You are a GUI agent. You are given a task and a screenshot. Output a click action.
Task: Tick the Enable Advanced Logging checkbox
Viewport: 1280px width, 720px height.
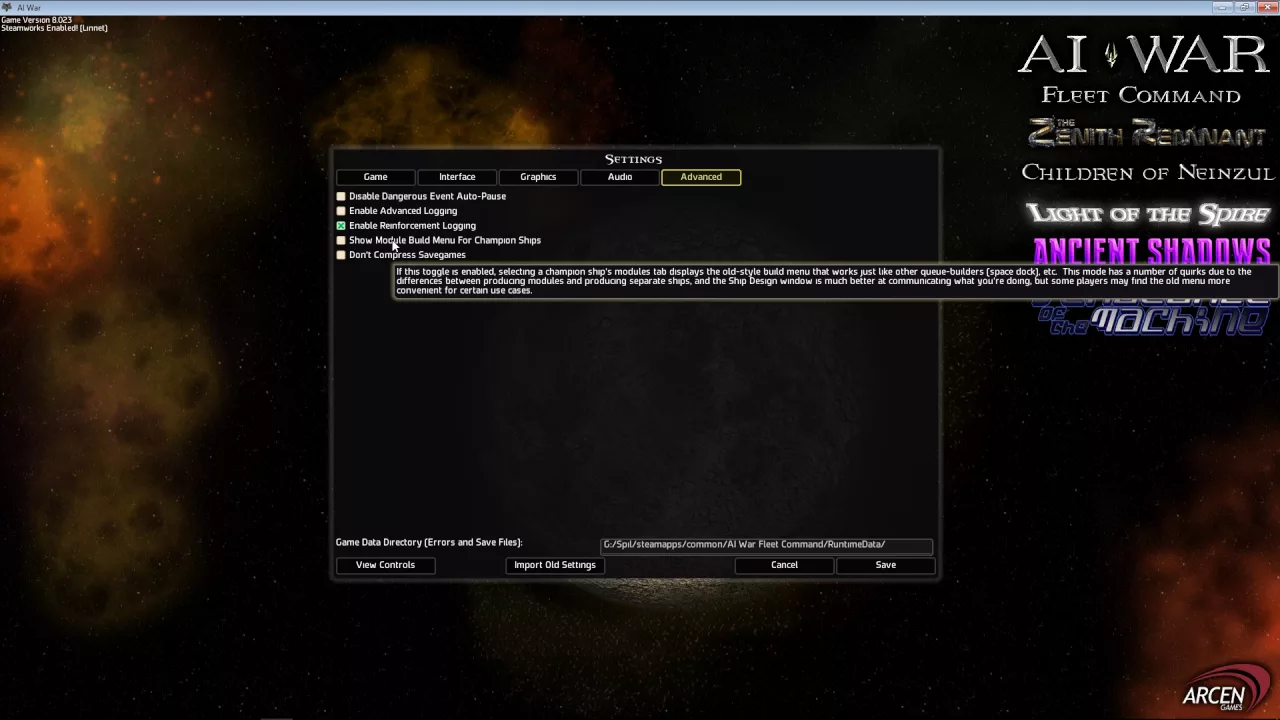point(341,211)
